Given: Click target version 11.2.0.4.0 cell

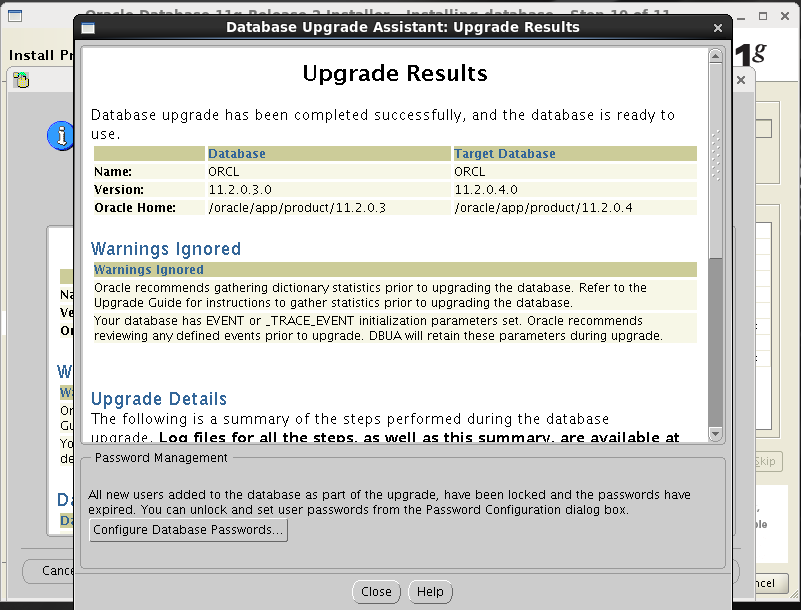Looking at the screenshot, I should (x=575, y=190).
